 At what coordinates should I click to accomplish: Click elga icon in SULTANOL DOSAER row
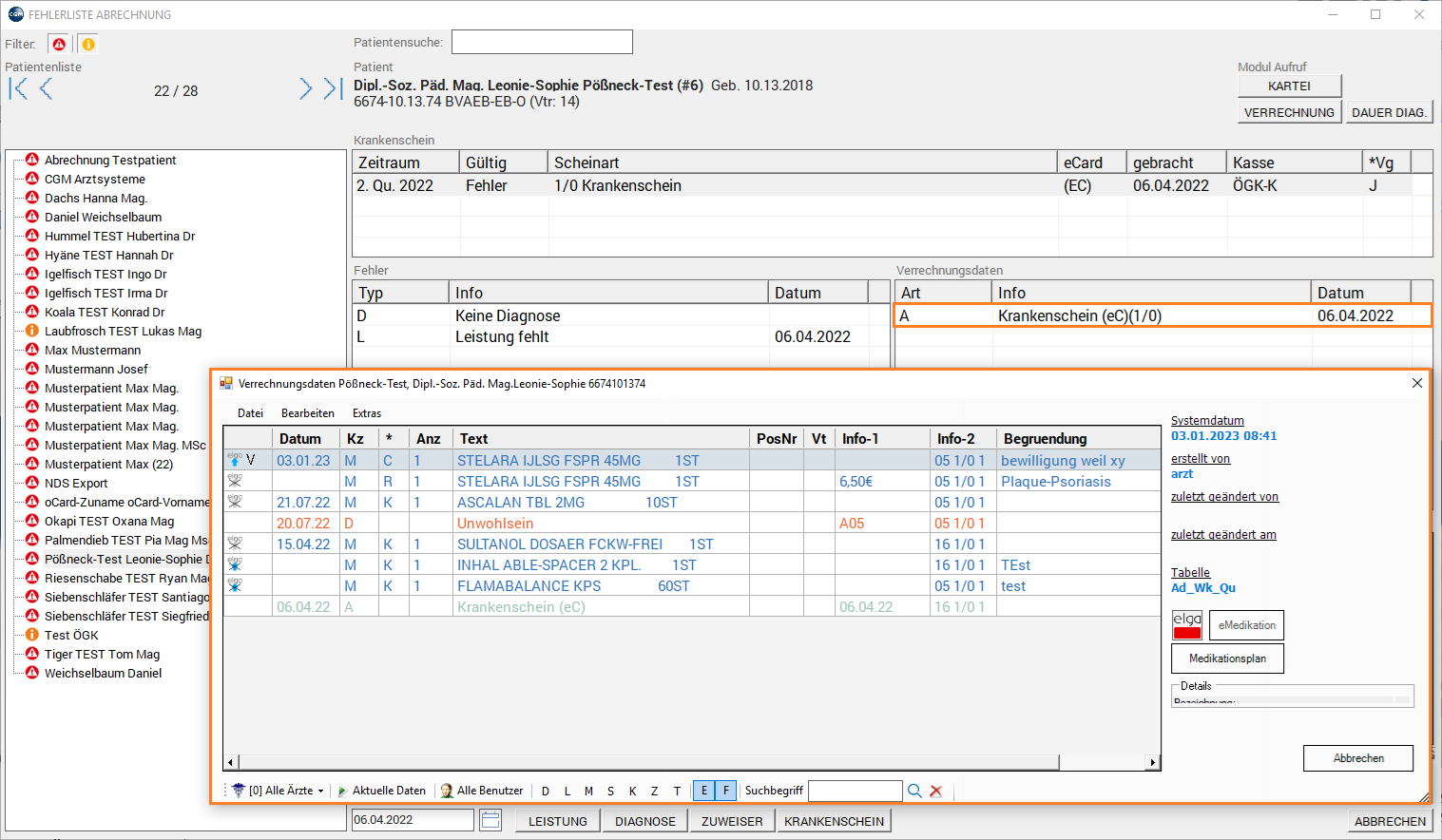click(x=235, y=544)
